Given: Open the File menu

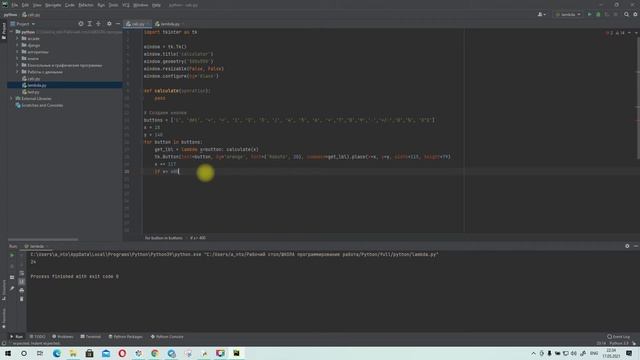Looking at the screenshot, I should pos(15,5).
